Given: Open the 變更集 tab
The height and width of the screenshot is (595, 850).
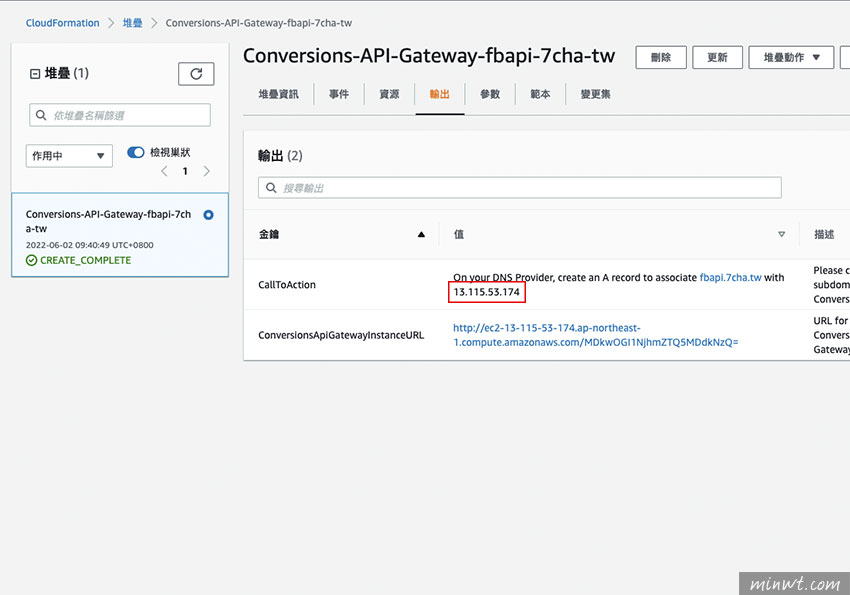Looking at the screenshot, I should pos(595,94).
